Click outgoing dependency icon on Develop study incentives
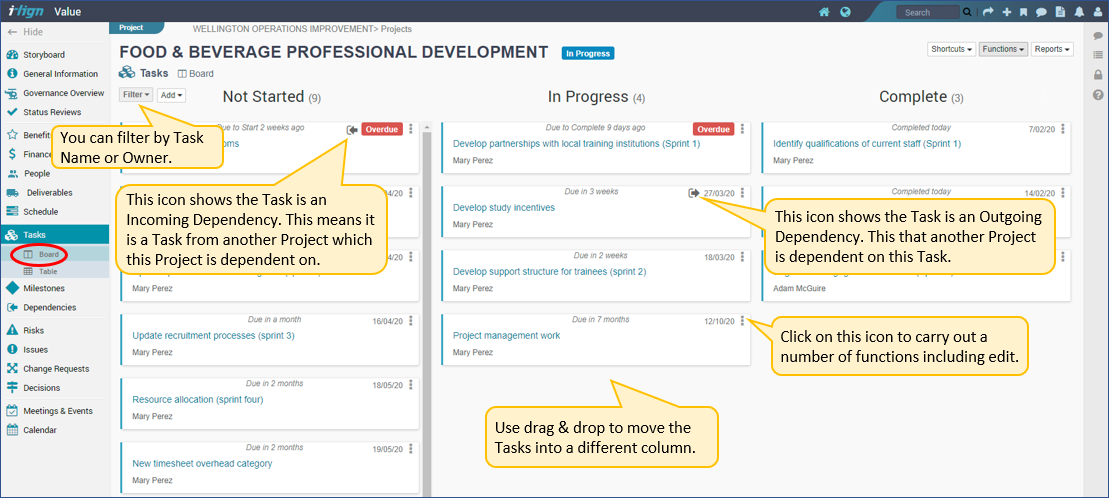This screenshot has width=1109, height=498. coord(694,193)
